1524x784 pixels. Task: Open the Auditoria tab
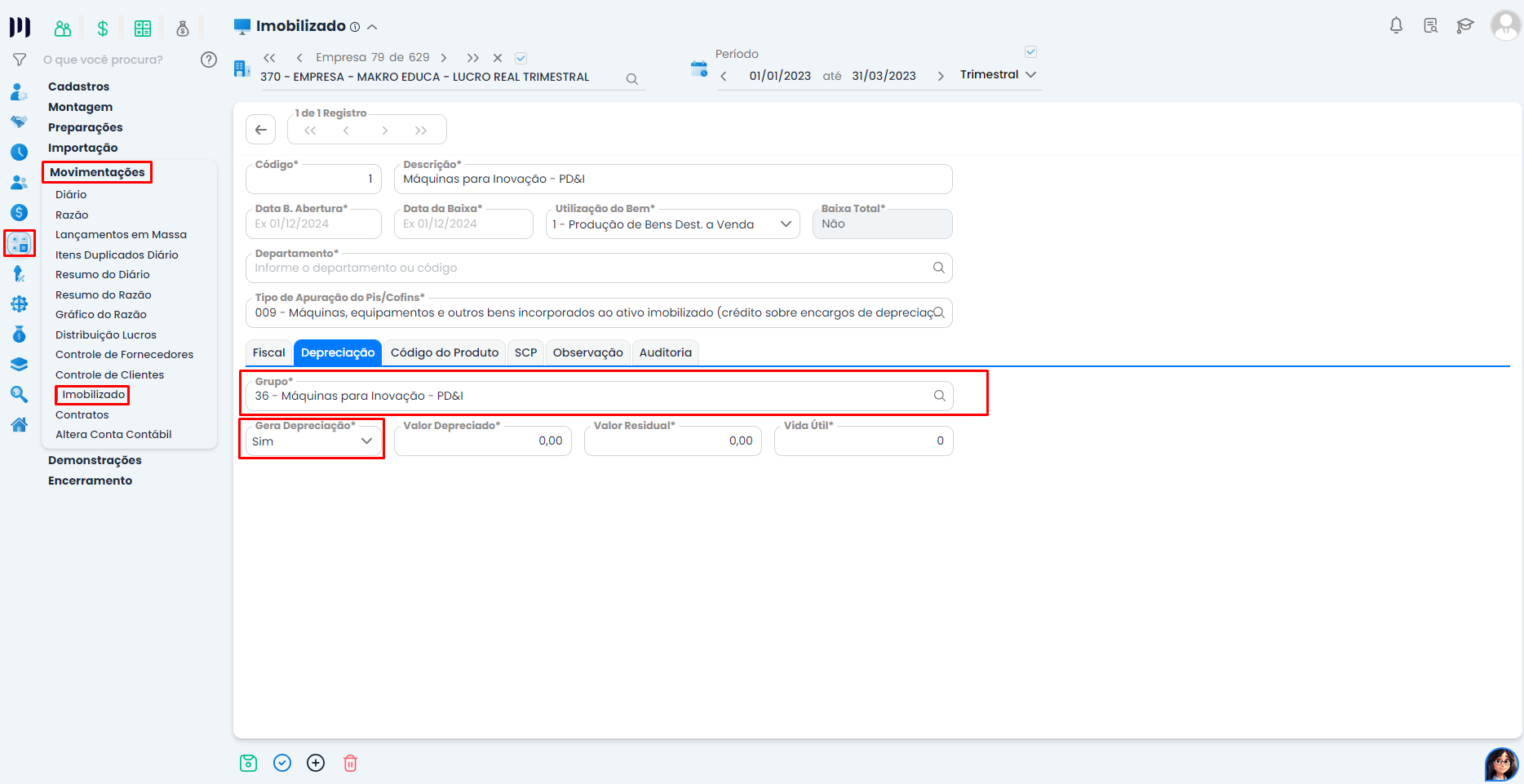click(x=665, y=352)
